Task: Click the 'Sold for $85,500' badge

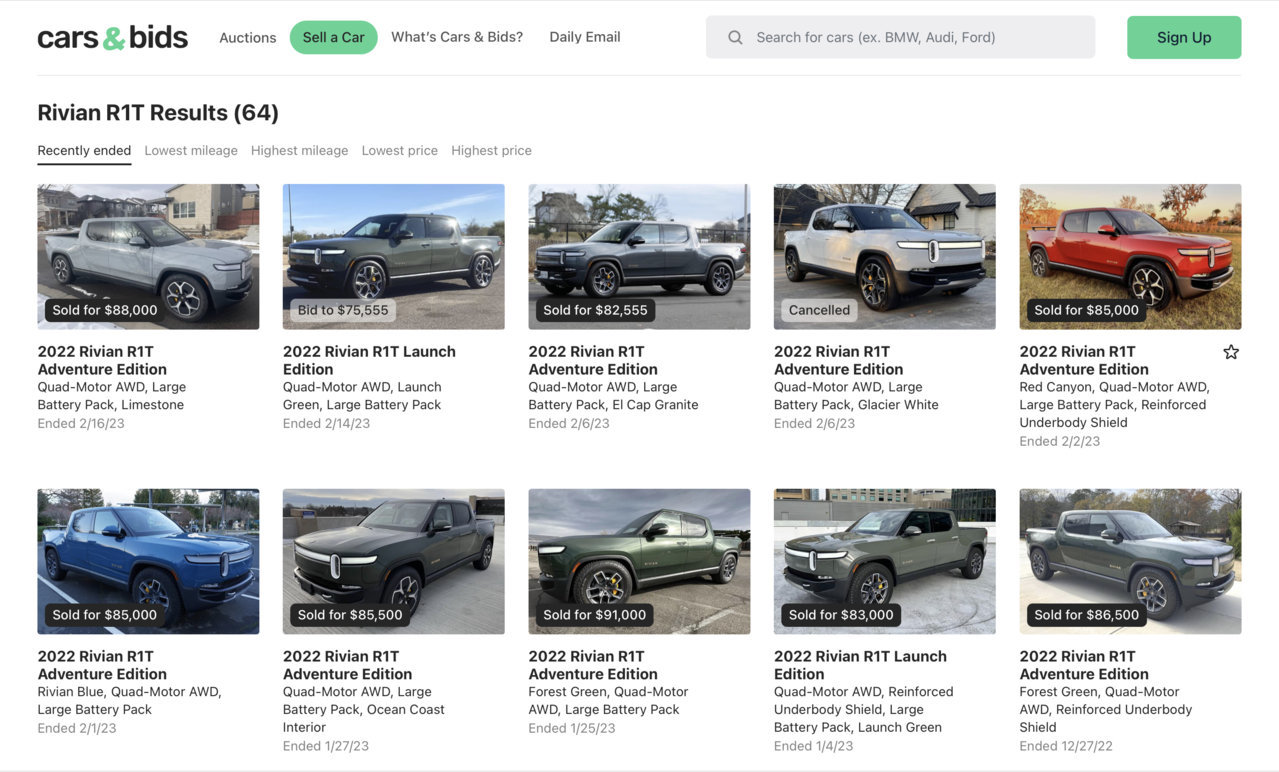Action: pos(350,615)
